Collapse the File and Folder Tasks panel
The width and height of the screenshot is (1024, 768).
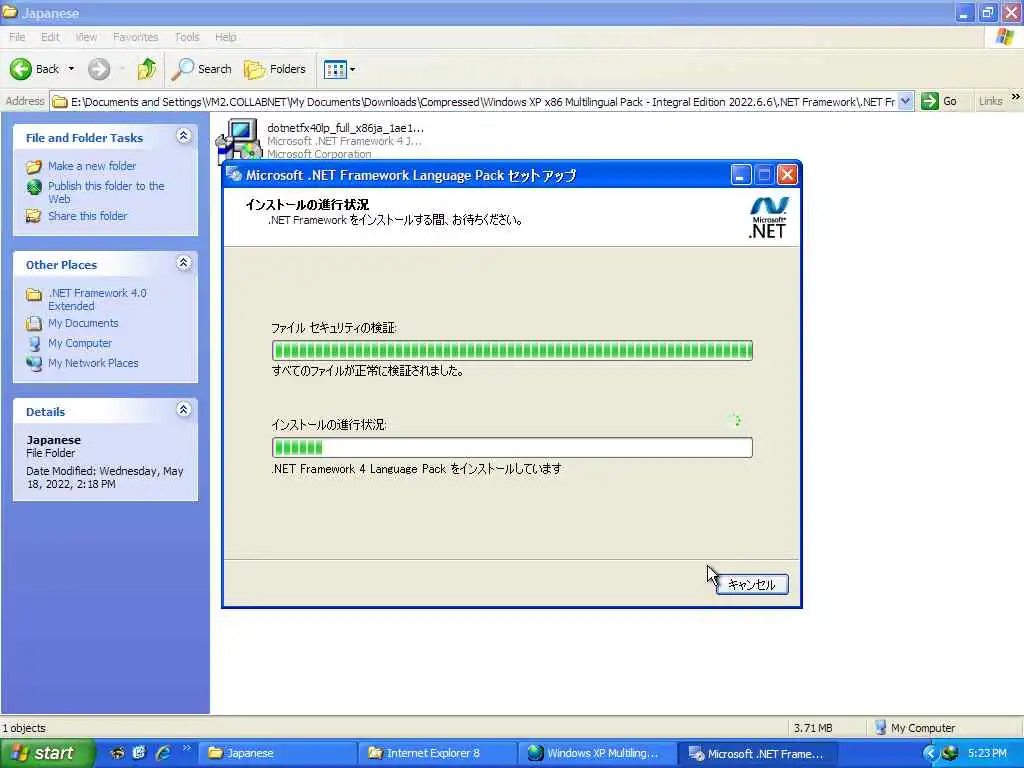pos(184,136)
